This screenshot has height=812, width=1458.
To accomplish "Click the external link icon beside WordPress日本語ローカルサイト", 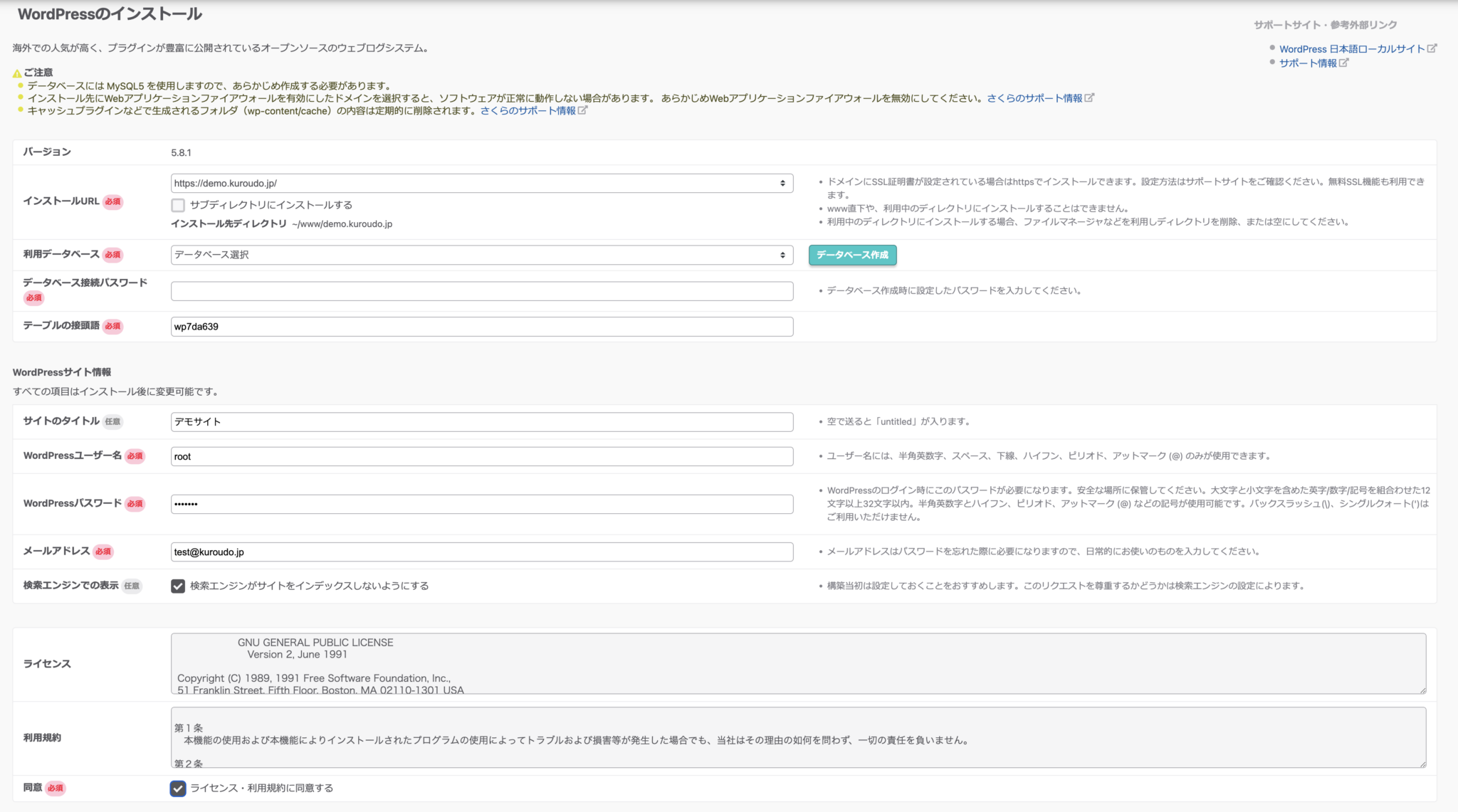I will (x=1432, y=48).
